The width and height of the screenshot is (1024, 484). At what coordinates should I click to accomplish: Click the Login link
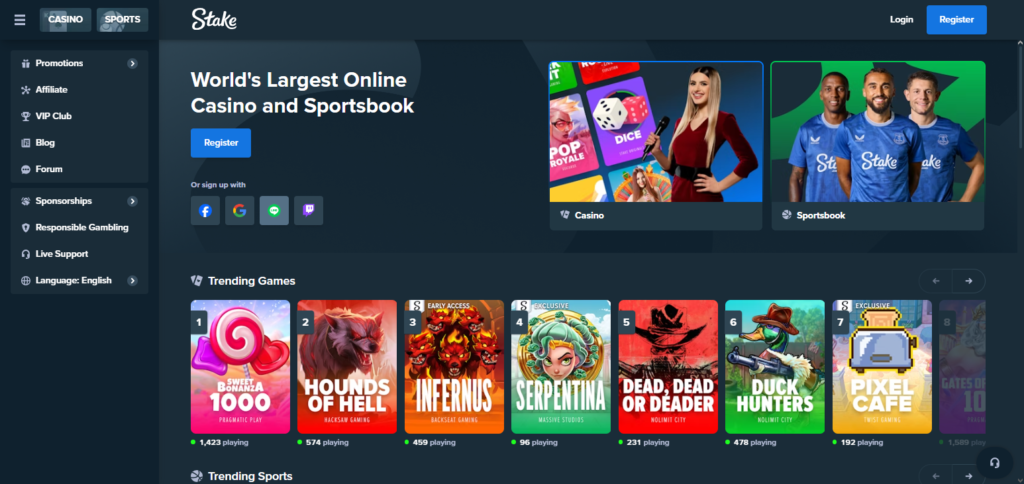(x=901, y=20)
